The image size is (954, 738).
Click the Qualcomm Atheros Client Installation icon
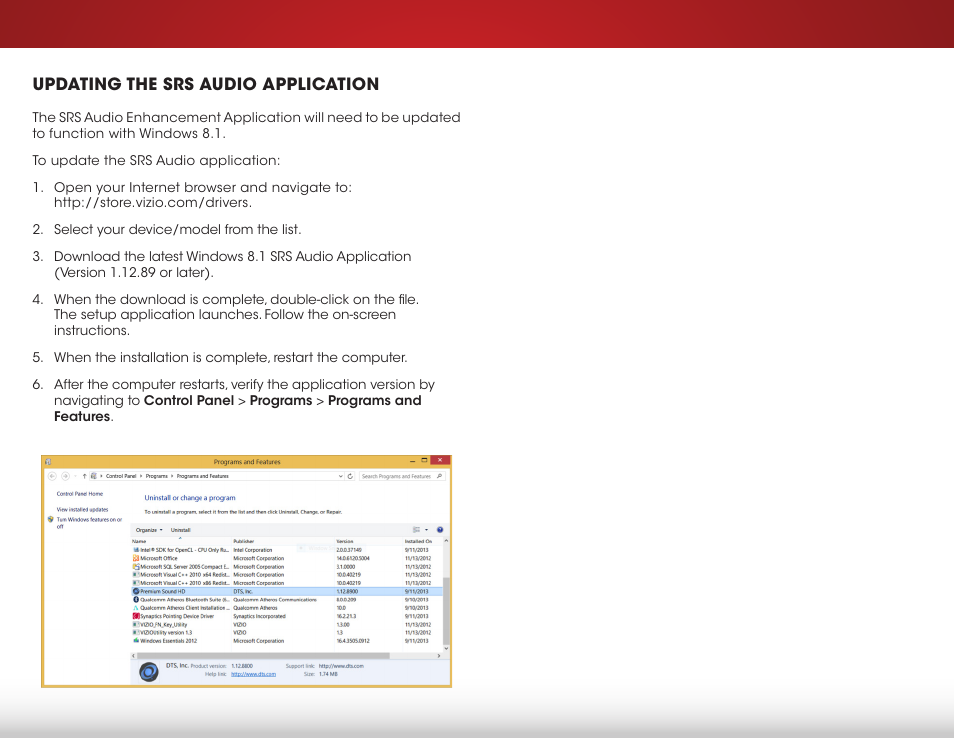(x=136, y=608)
